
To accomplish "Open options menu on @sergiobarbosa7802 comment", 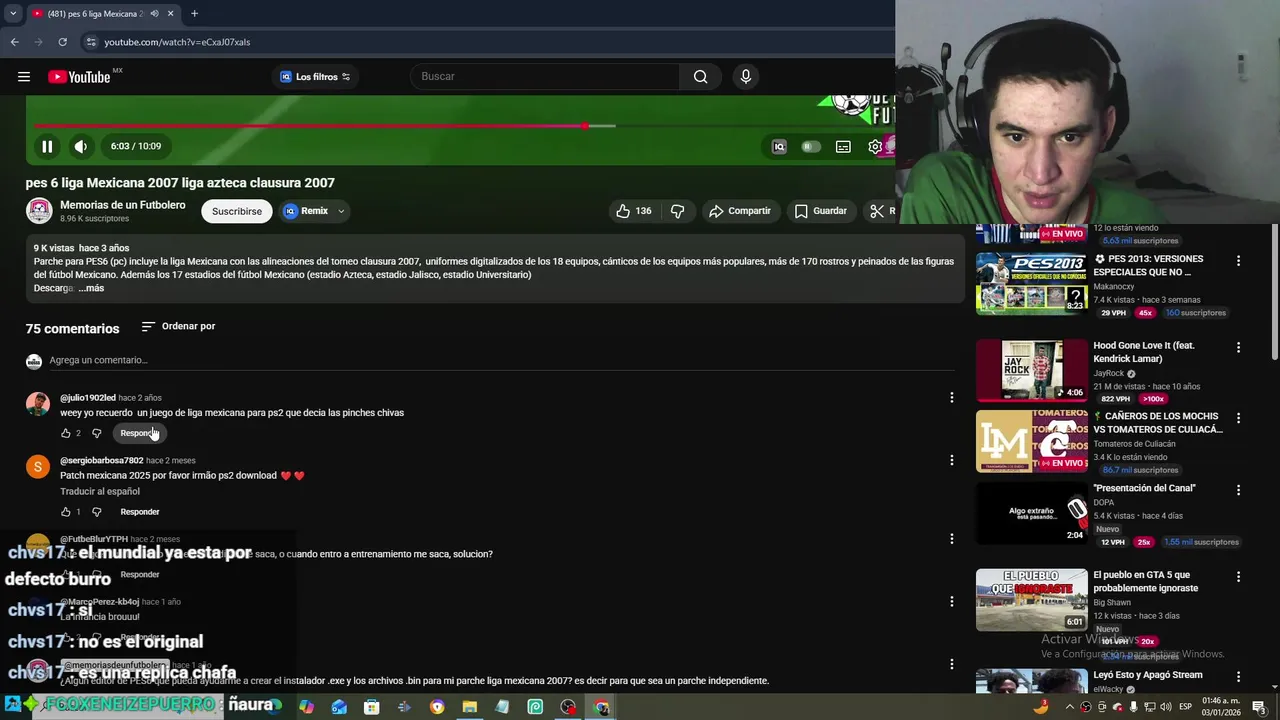I will [951, 461].
